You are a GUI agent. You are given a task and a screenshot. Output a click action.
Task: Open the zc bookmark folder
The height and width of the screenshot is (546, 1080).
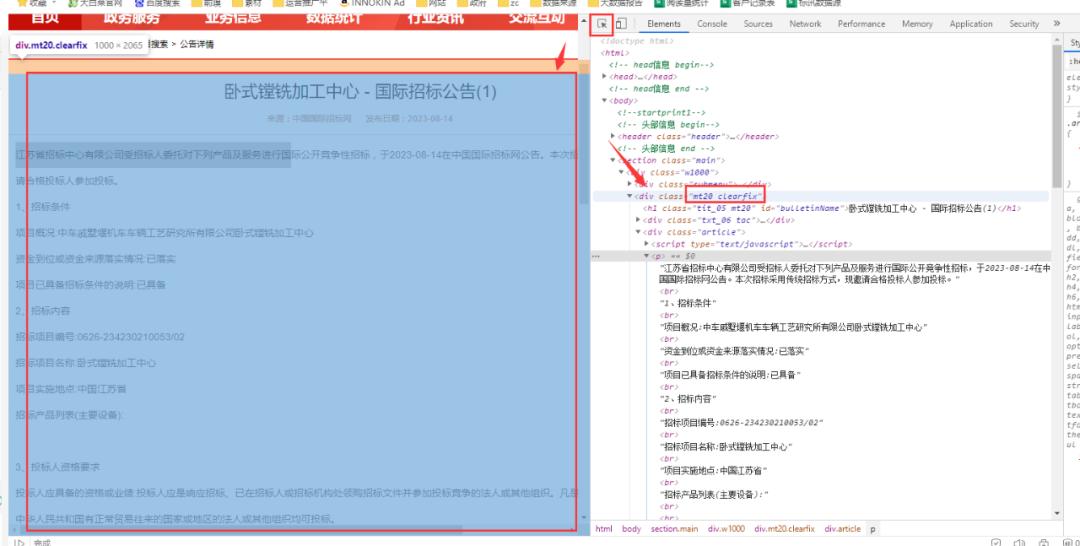click(x=508, y=3)
